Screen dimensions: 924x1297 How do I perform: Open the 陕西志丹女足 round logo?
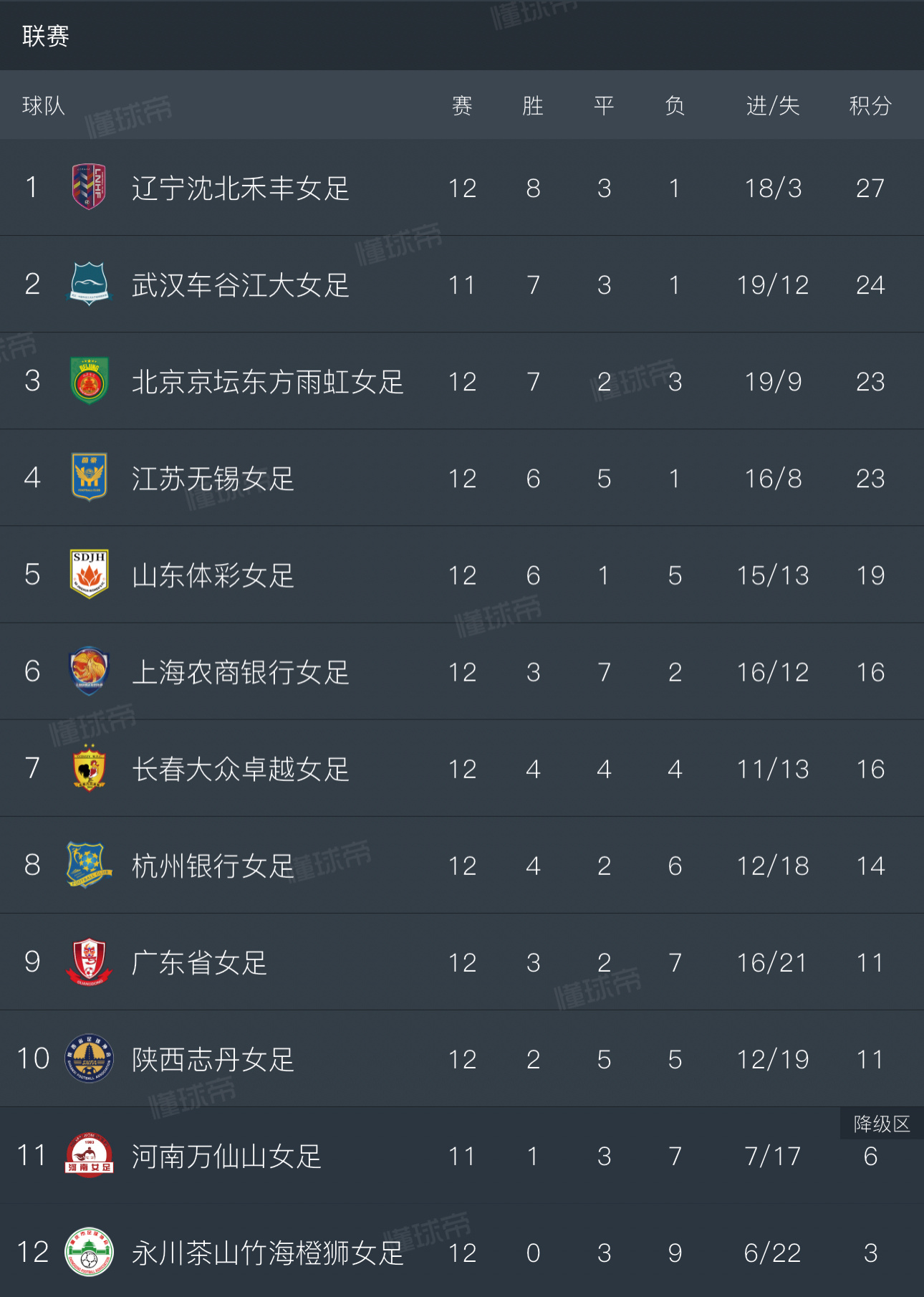89,1058
